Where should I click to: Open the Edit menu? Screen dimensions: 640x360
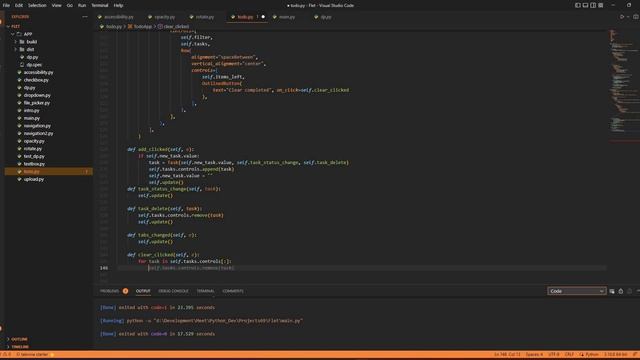pos(19,5)
